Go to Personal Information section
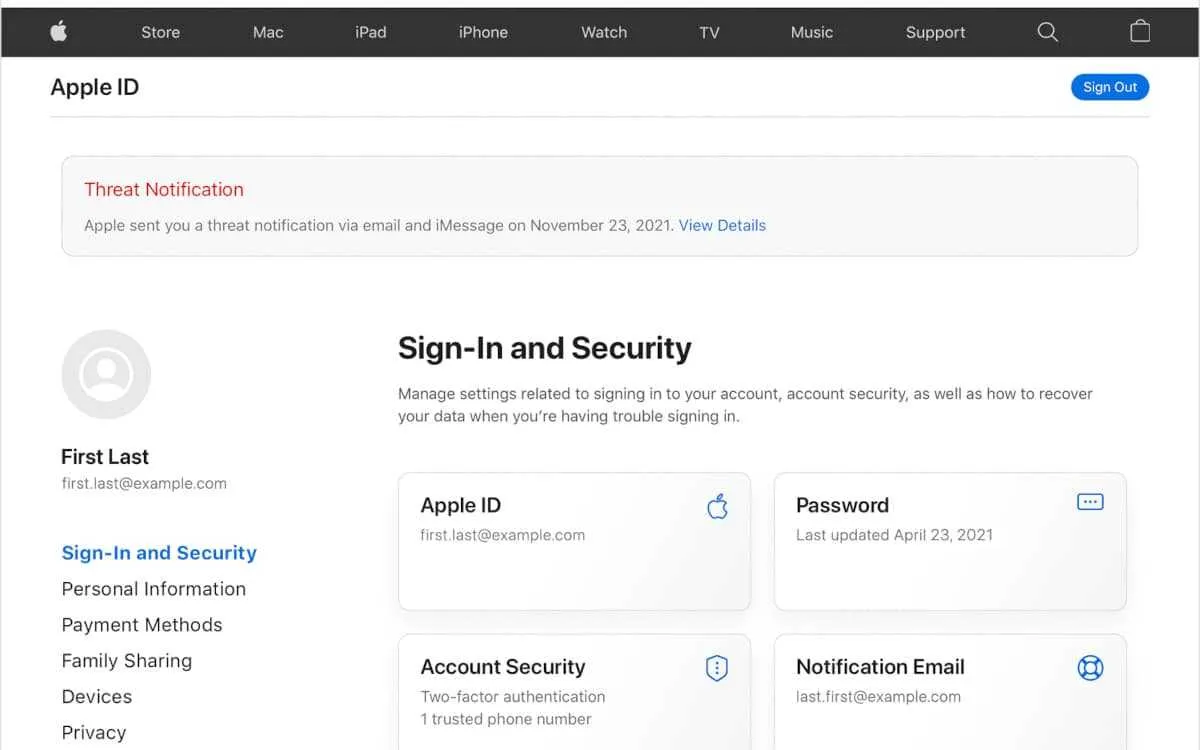 click(x=154, y=589)
